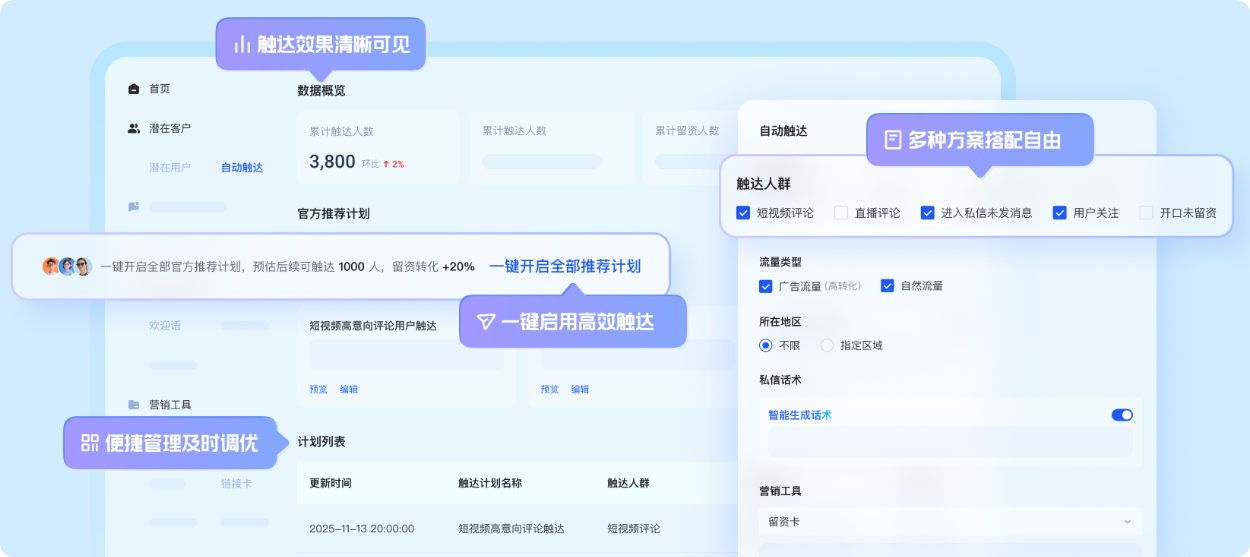Click the 计划列表 heading
This screenshot has width=1250, height=557.
[x=321, y=442]
